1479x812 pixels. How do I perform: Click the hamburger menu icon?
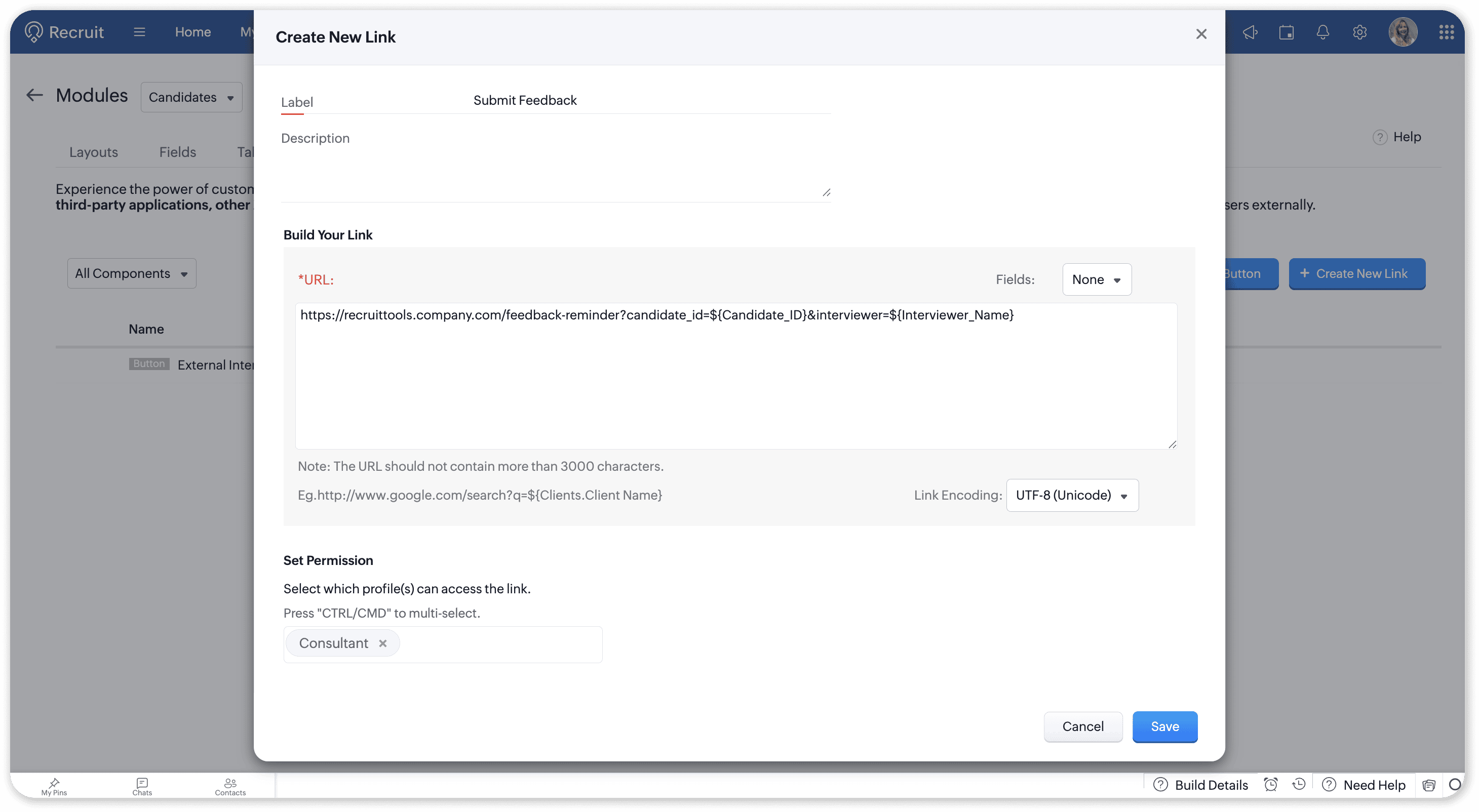click(x=139, y=32)
